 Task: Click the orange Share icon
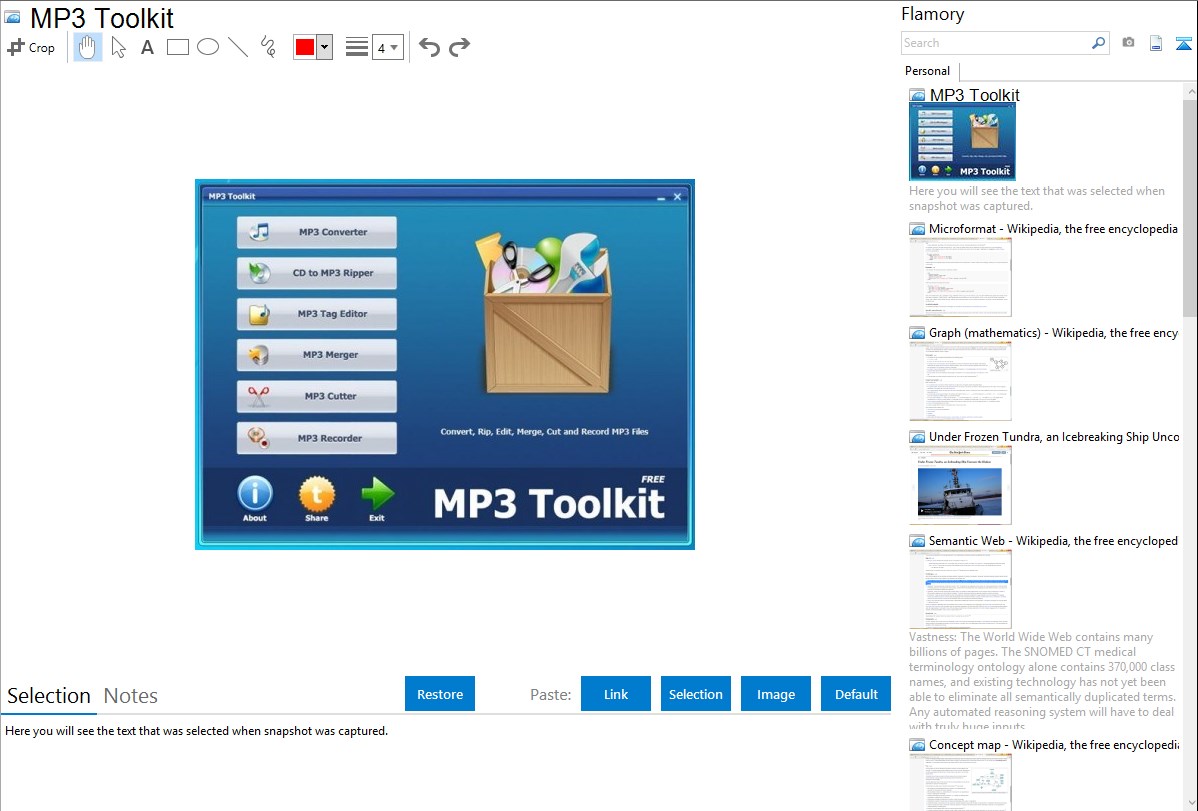[316, 494]
